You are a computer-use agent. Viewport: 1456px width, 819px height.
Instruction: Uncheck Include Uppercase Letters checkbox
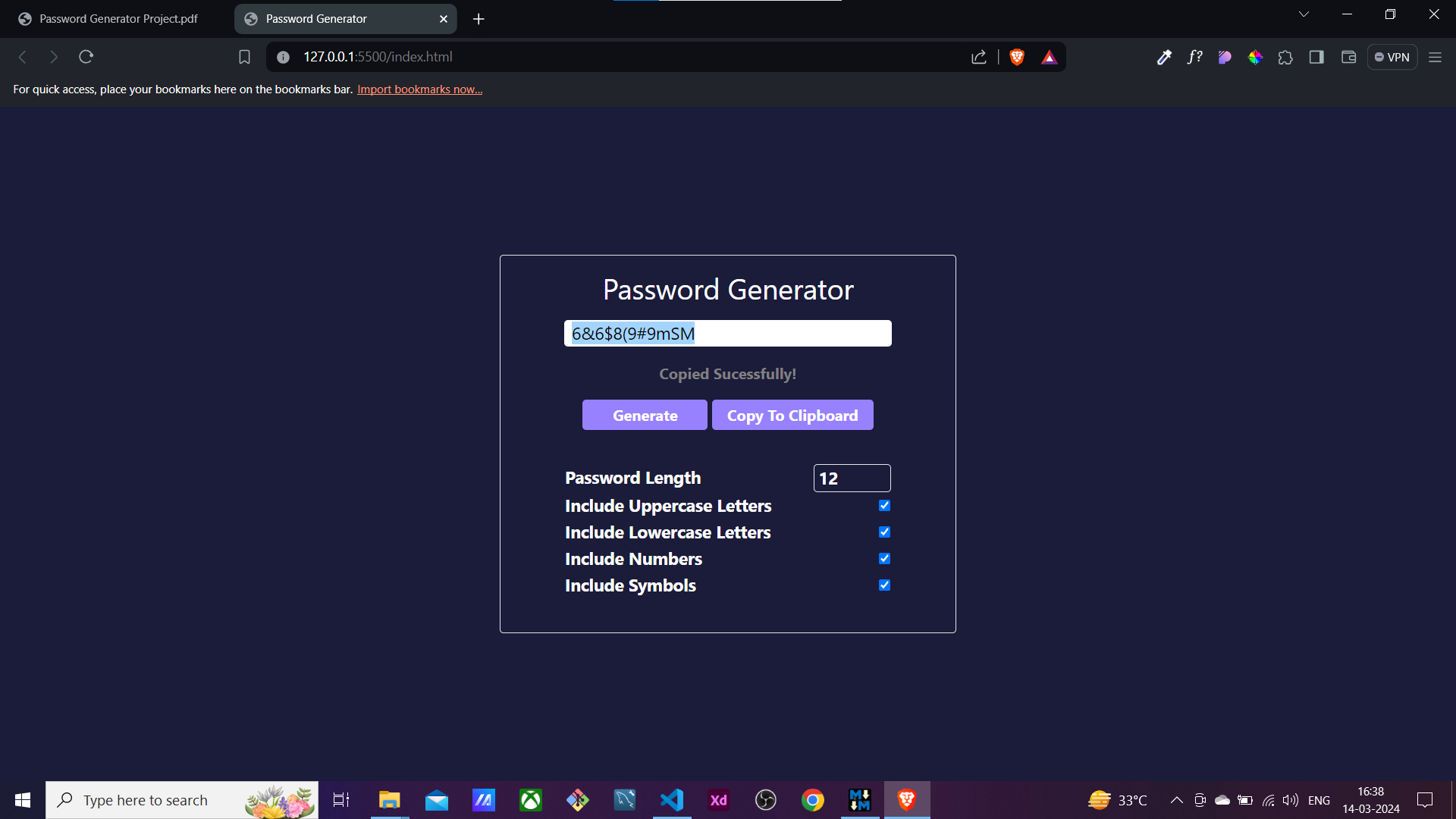(x=884, y=506)
